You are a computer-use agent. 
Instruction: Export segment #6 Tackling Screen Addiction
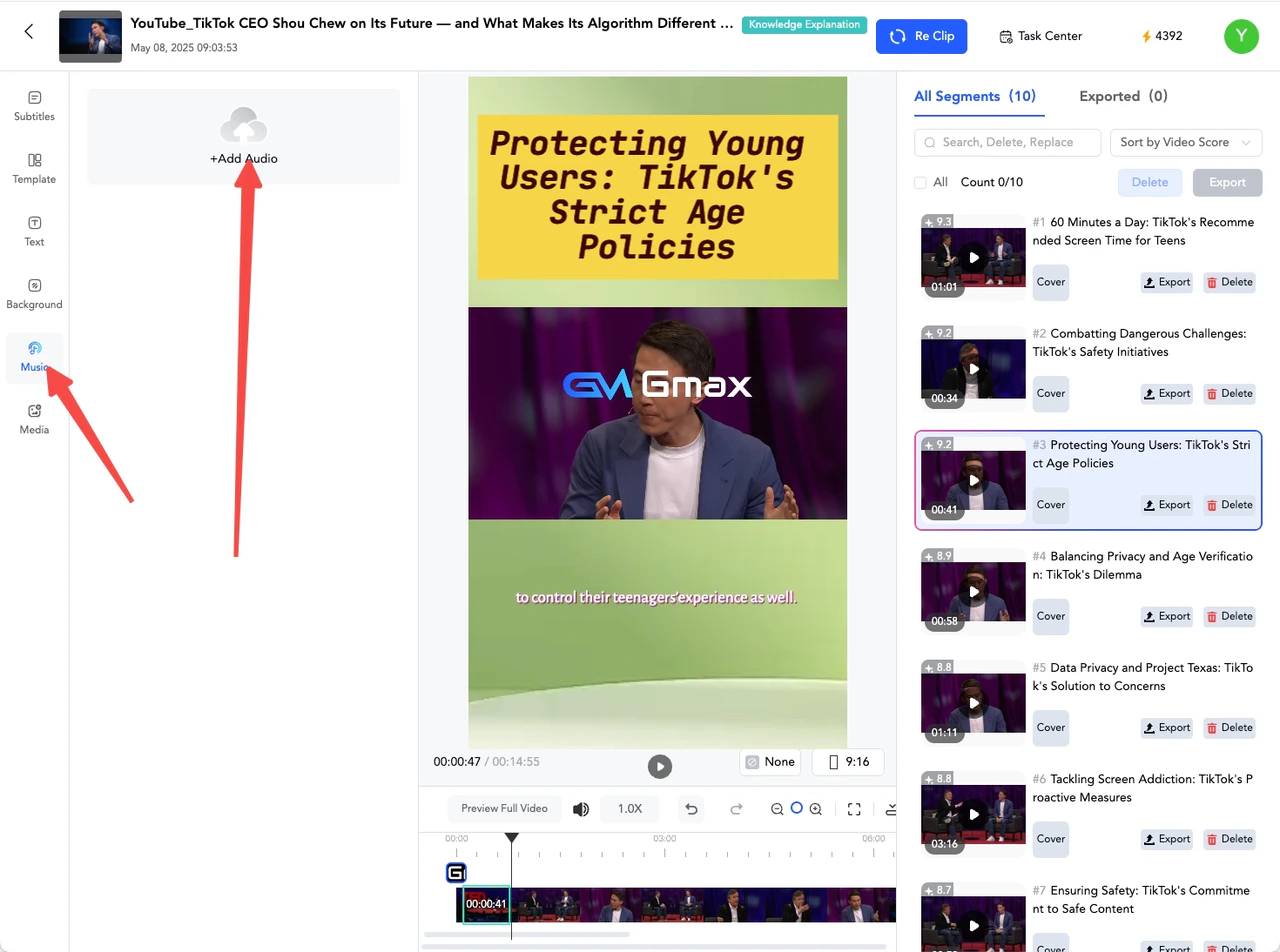coord(1167,839)
